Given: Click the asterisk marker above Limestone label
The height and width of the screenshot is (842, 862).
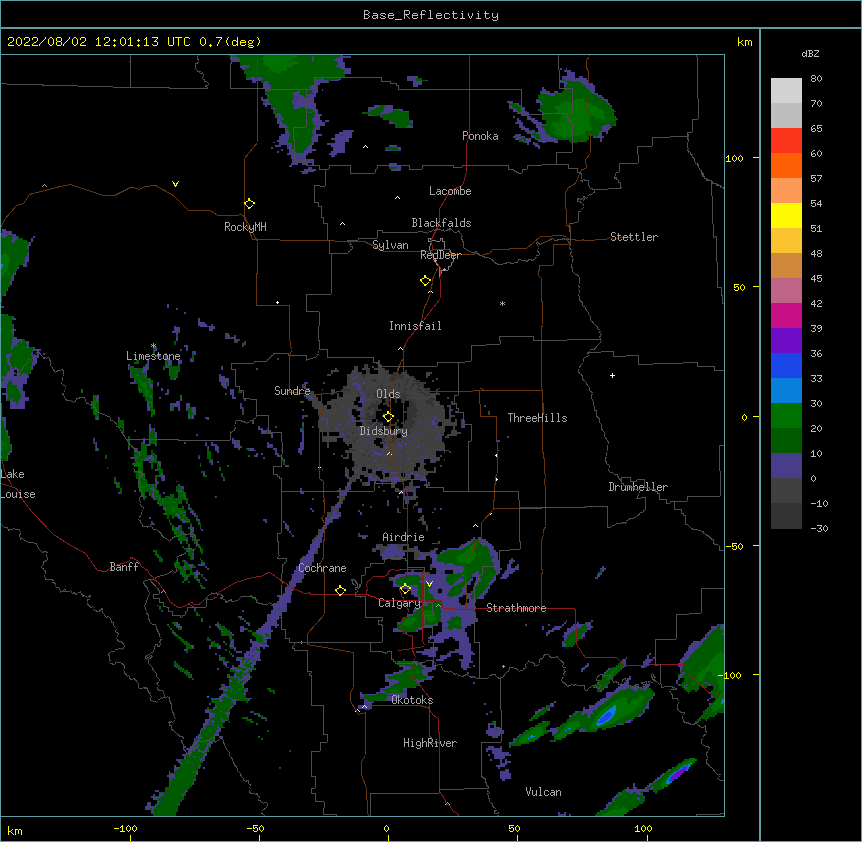Looking at the screenshot, I should tap(153, 346).
